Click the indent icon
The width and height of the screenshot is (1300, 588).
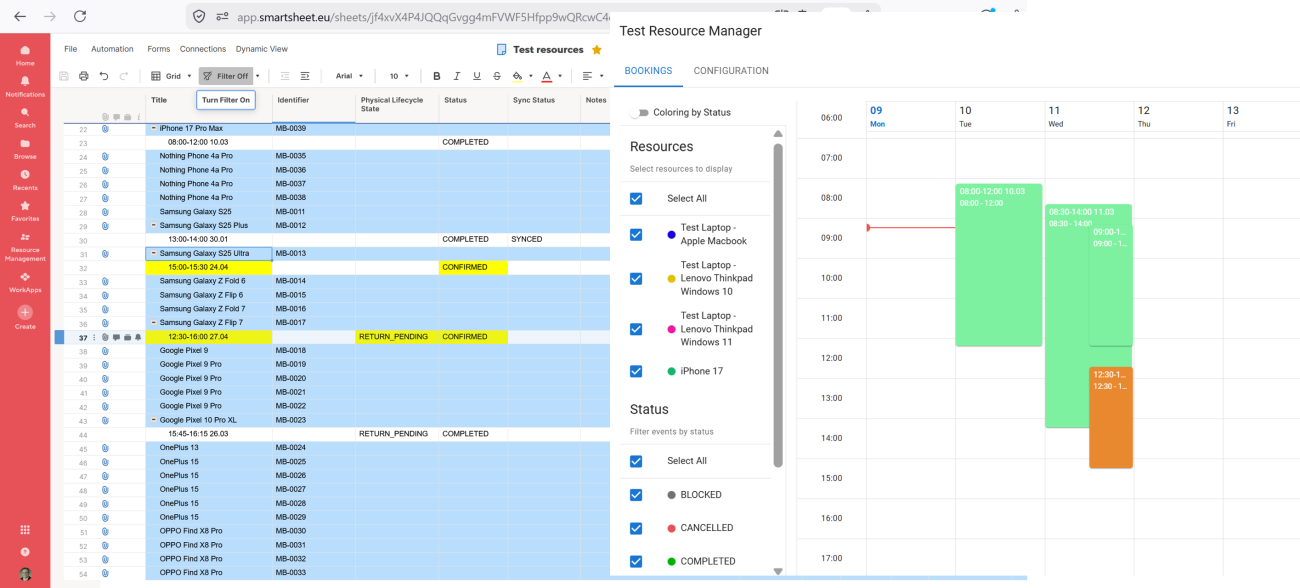pyautogui.click(x=305, y=76)
